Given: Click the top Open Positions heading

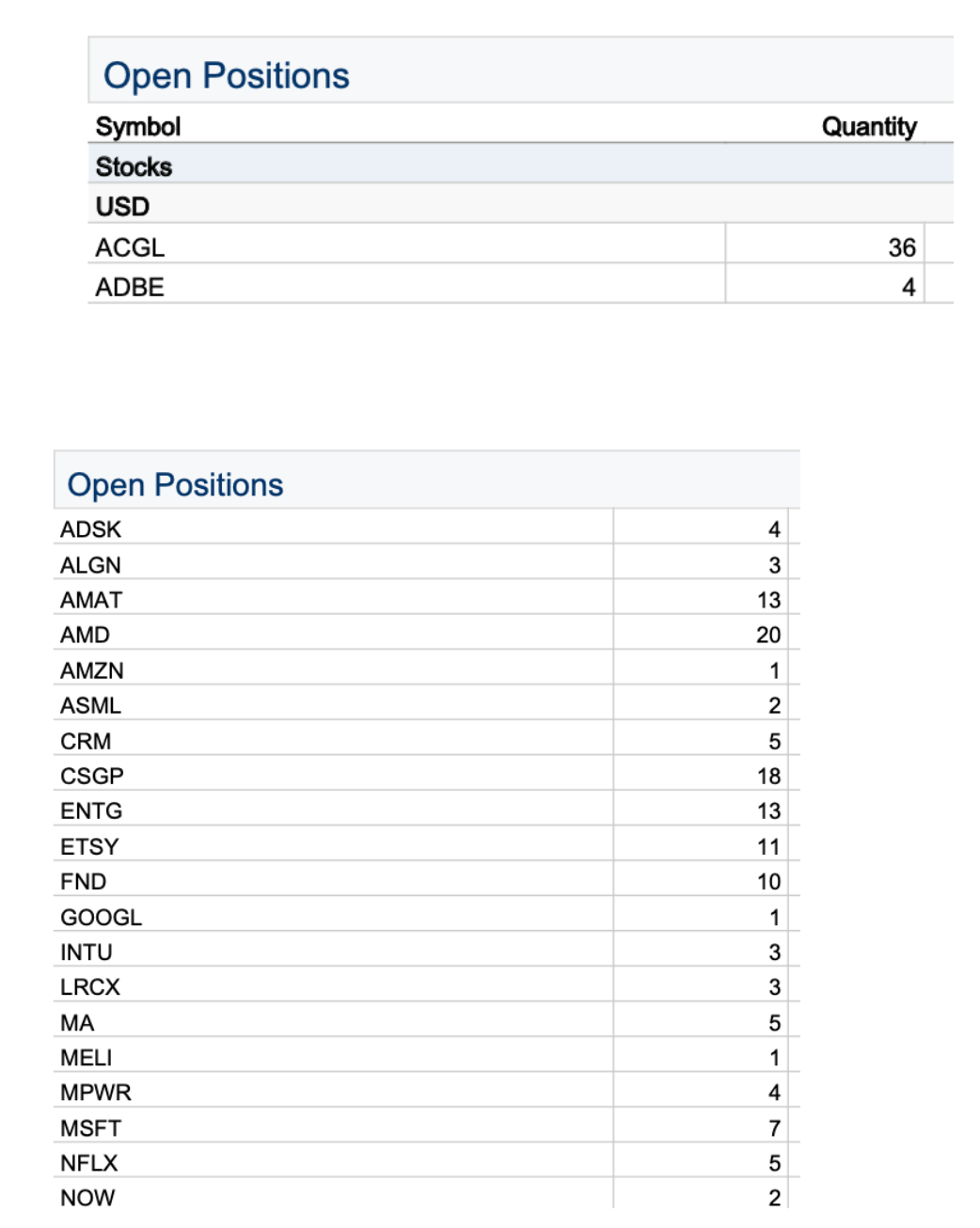Looking at the screenshot, I should coord(226,76).
